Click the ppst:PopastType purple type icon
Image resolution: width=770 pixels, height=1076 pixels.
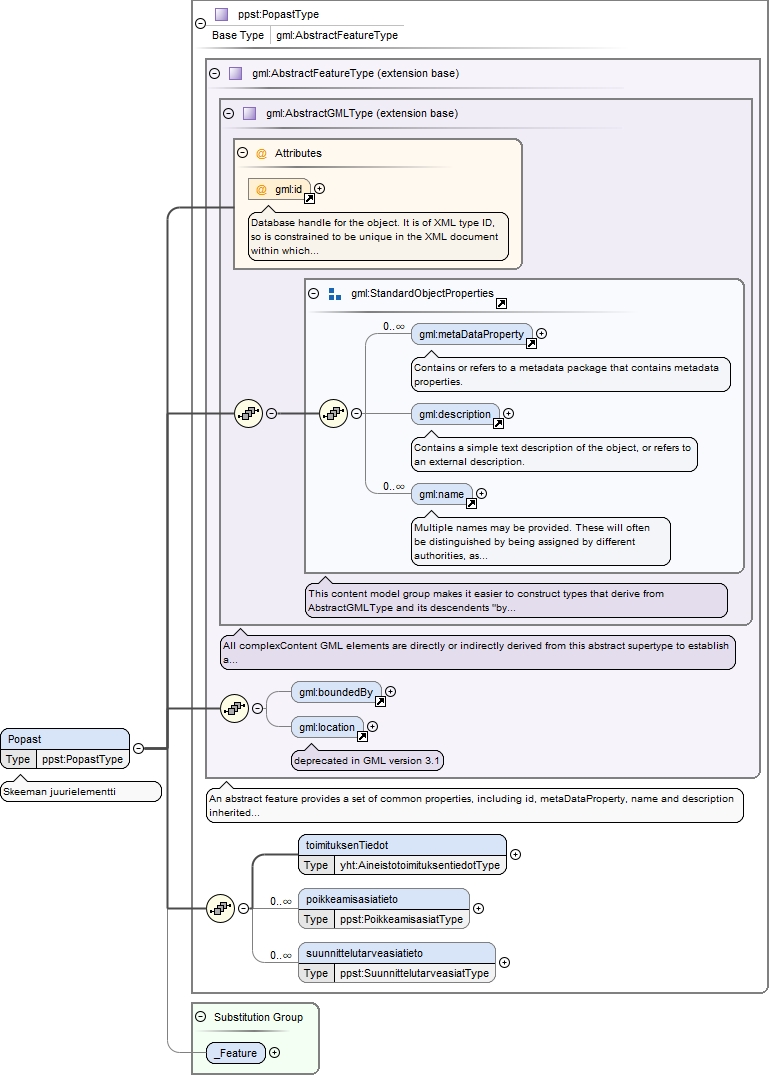221,14
